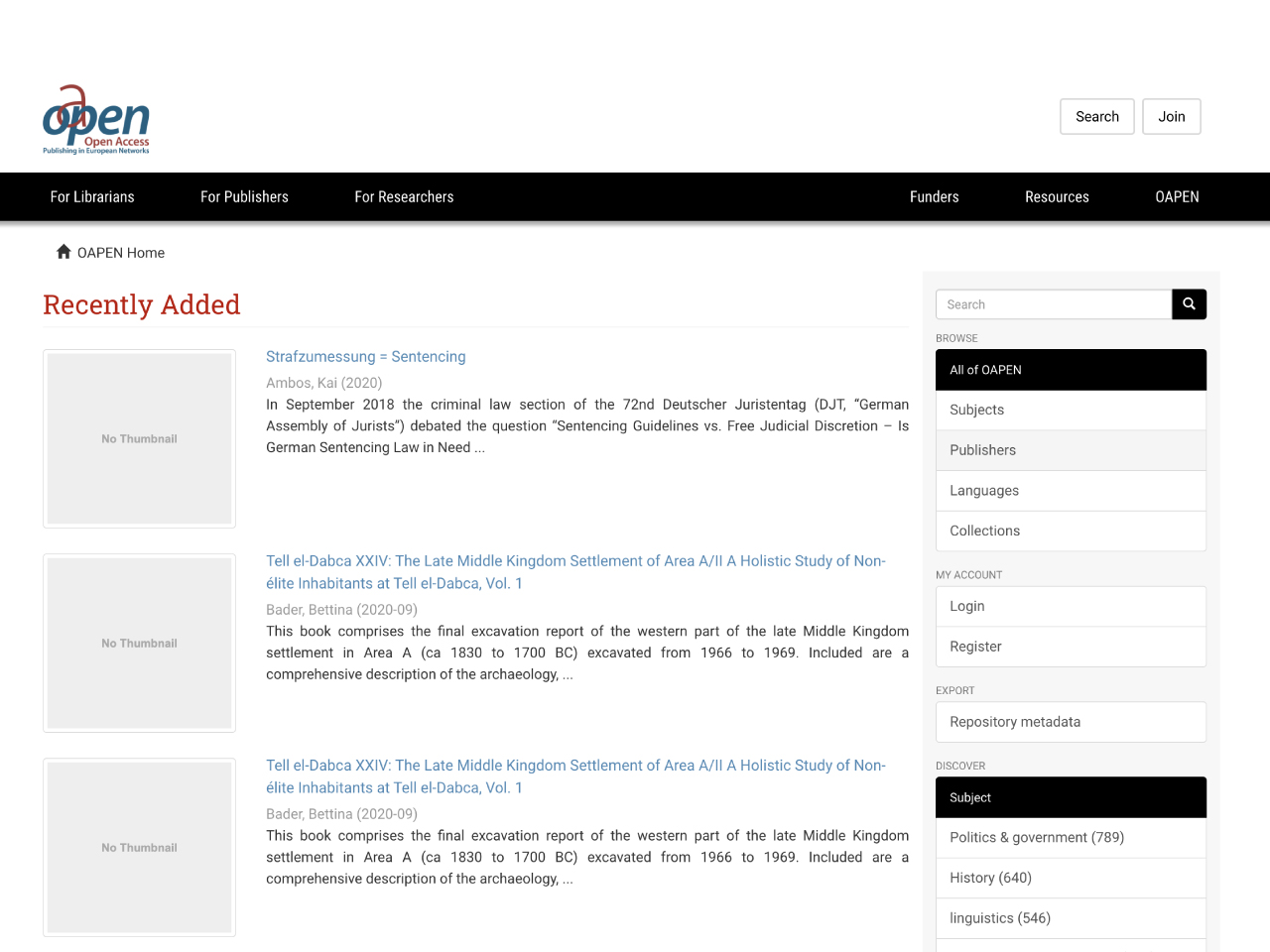Open the Resources menu

[1057, 196]
